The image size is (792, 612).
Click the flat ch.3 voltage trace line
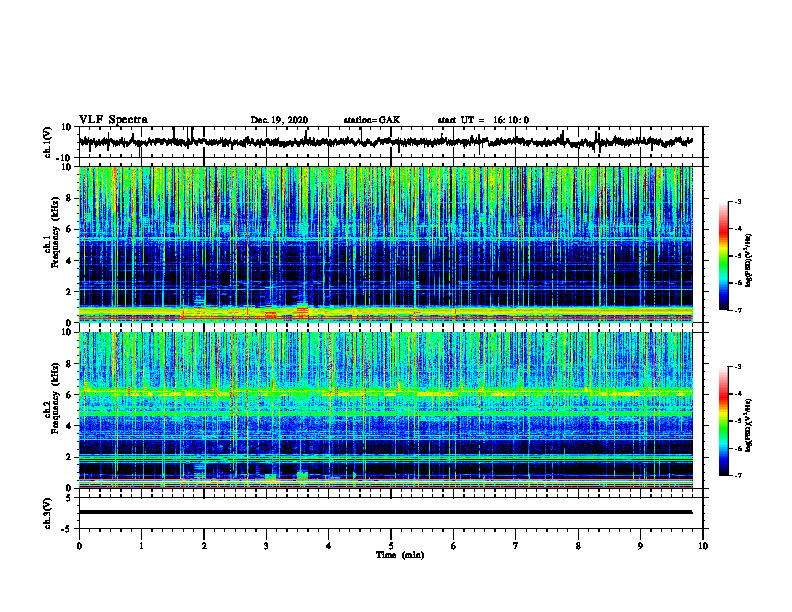385,512
